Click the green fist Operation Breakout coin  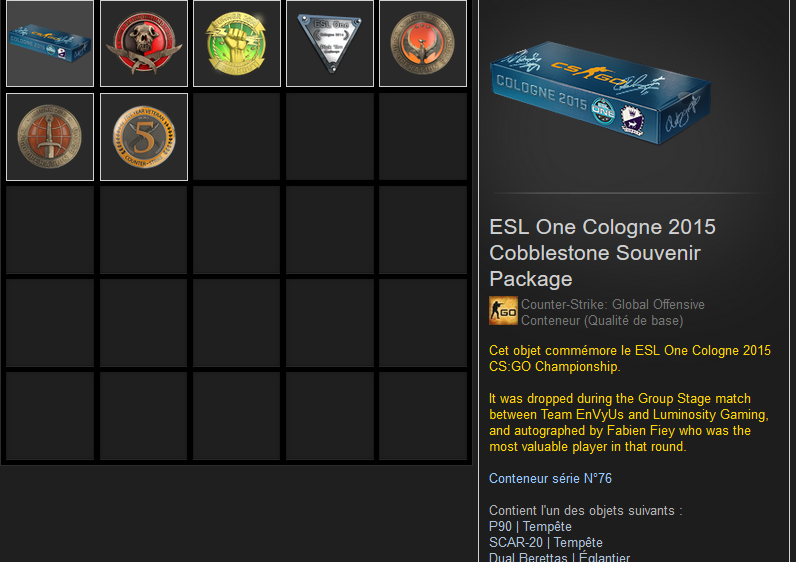[x=237, y=44]
